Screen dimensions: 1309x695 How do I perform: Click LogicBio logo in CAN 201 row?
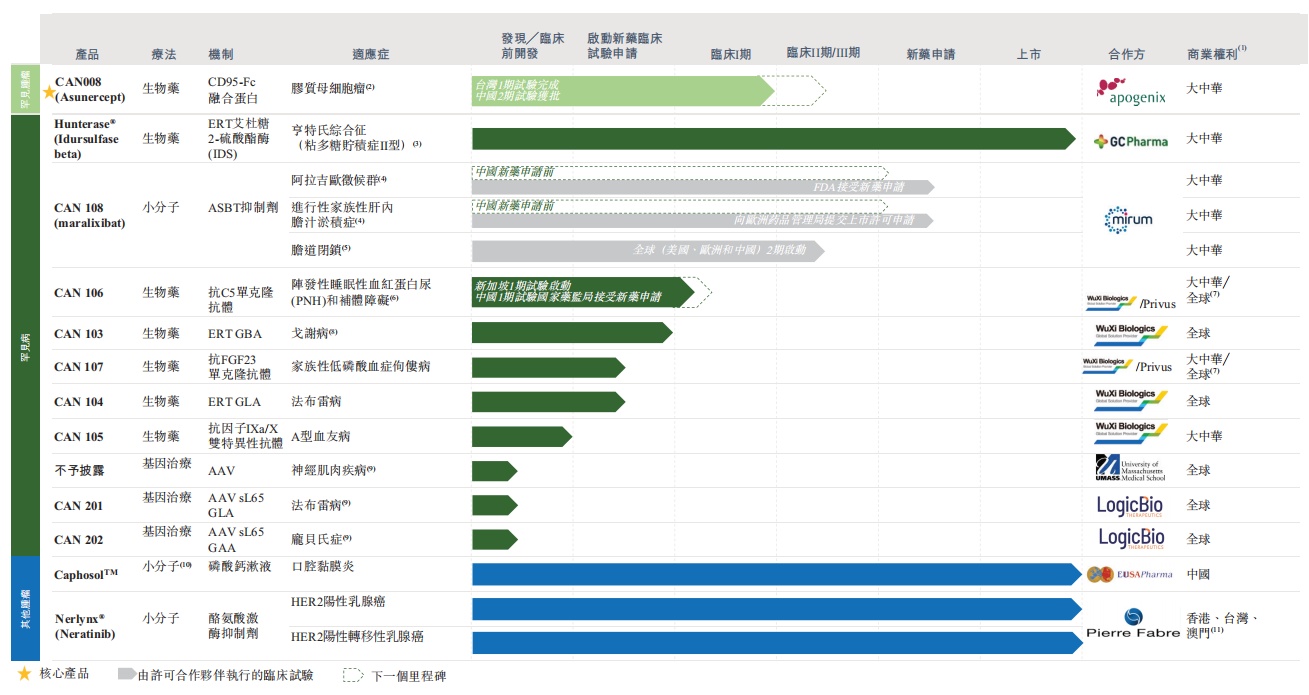[x=1131, y=506]
